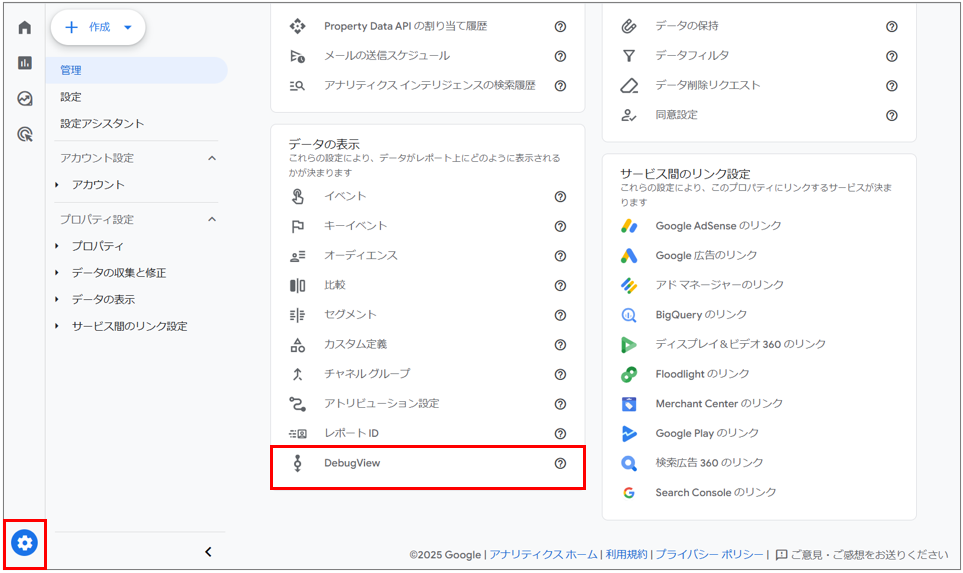
Task: Click the help icon beside カスタム定義
Action: click(560, 345)
